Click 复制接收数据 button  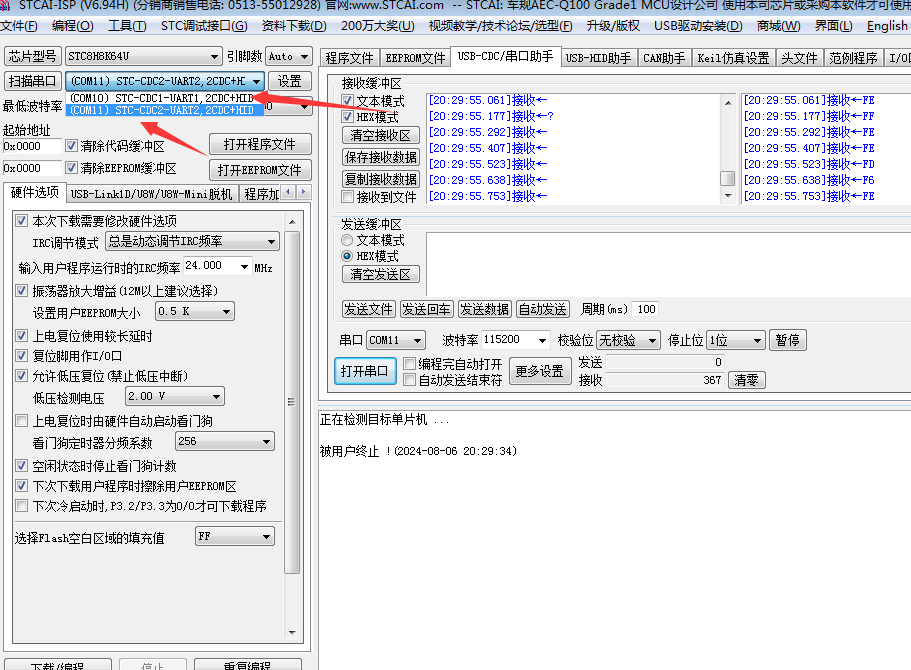(x=381, y=179)
